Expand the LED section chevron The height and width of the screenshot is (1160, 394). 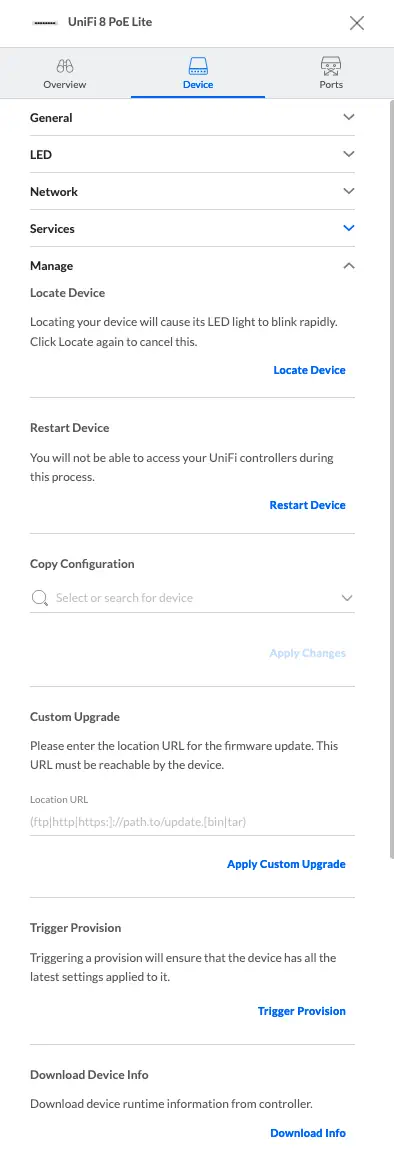point(350,154)
